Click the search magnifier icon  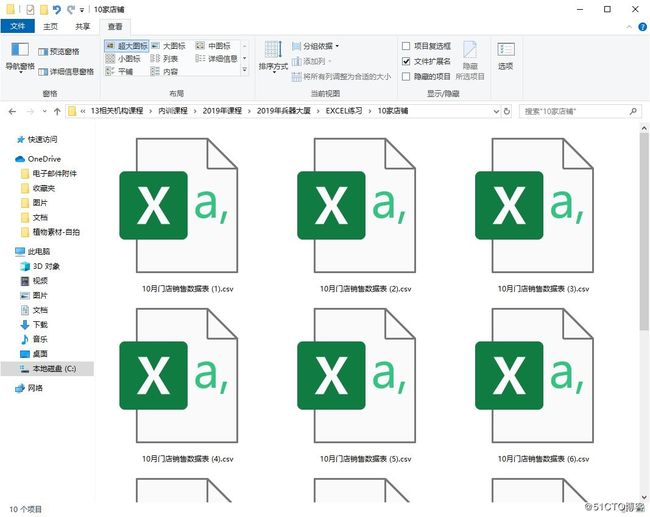point(633,111)
